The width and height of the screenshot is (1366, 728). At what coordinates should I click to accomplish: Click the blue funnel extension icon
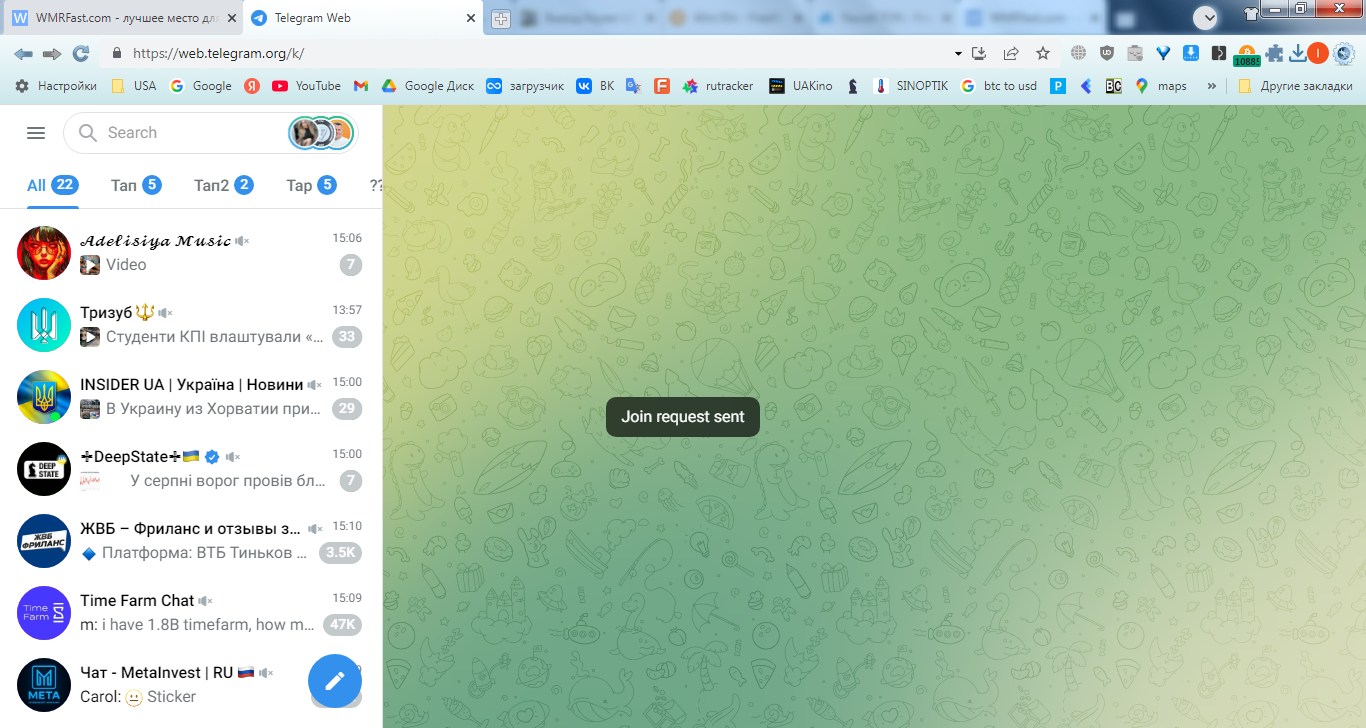click(x=1163, y=53)
